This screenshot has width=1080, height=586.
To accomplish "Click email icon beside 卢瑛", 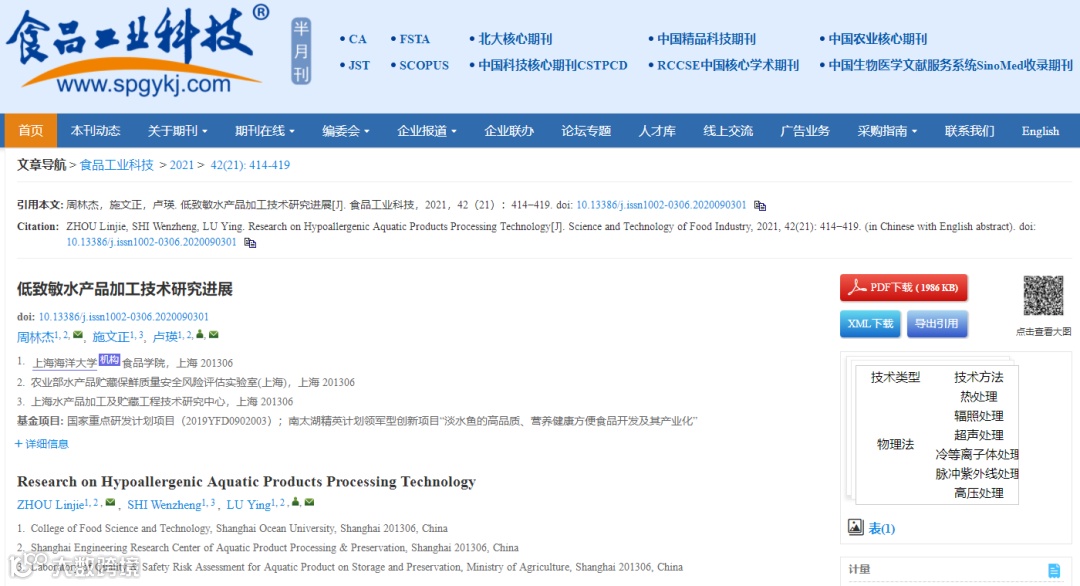I will [214, 335].
